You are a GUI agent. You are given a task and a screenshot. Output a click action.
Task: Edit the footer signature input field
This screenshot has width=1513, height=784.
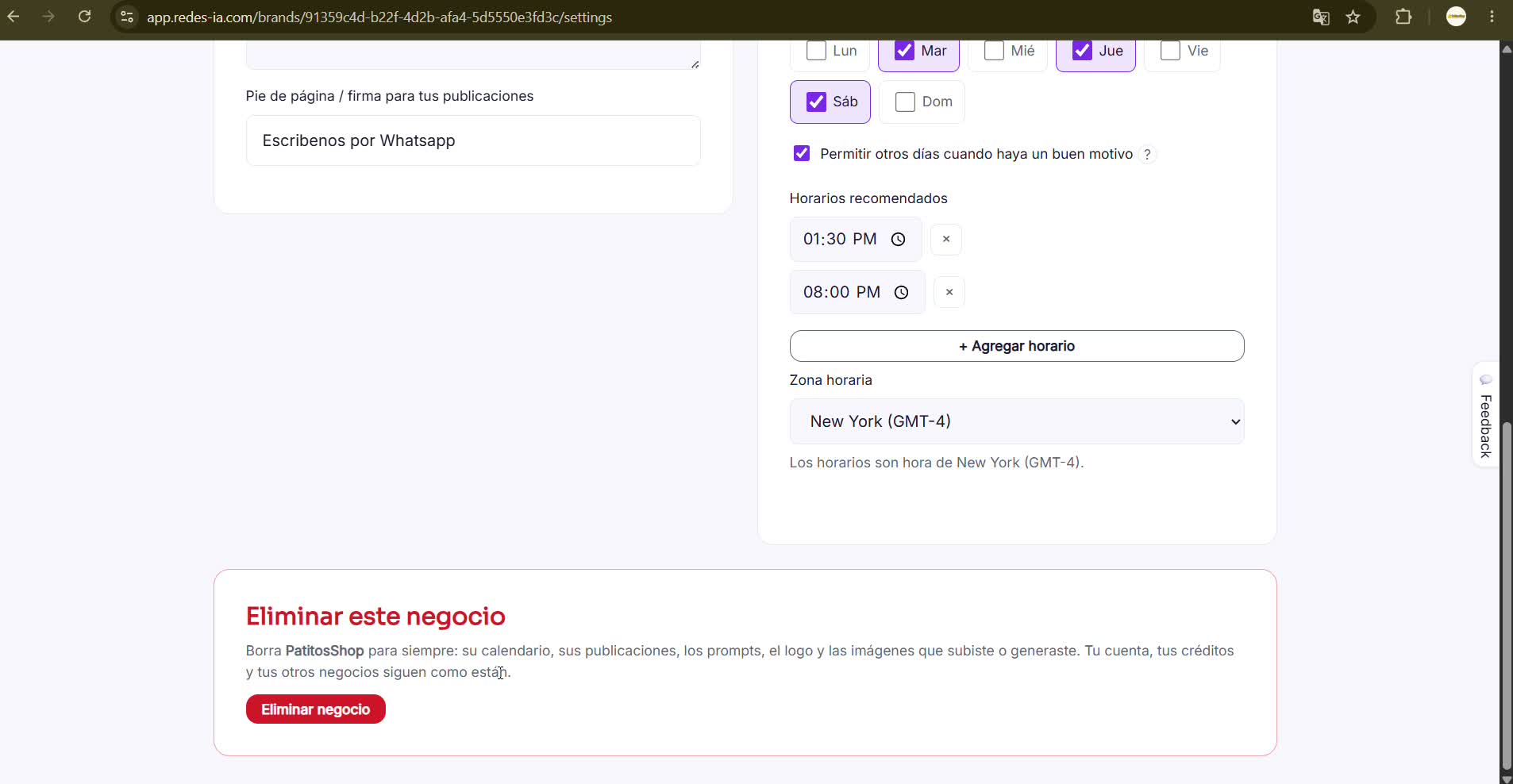(473, 140)
